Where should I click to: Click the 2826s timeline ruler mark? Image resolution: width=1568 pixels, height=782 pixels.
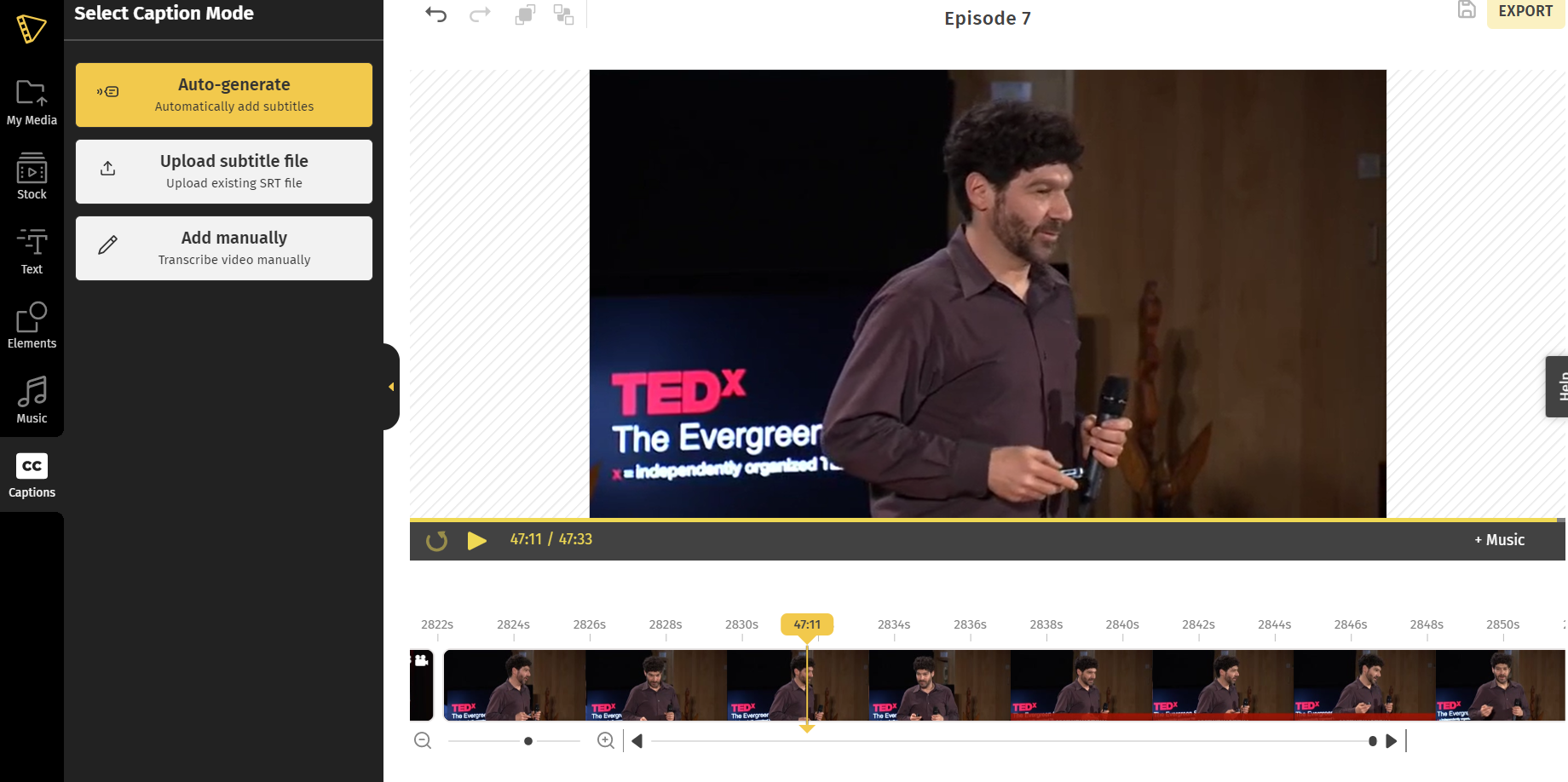(x=590, y=625)
